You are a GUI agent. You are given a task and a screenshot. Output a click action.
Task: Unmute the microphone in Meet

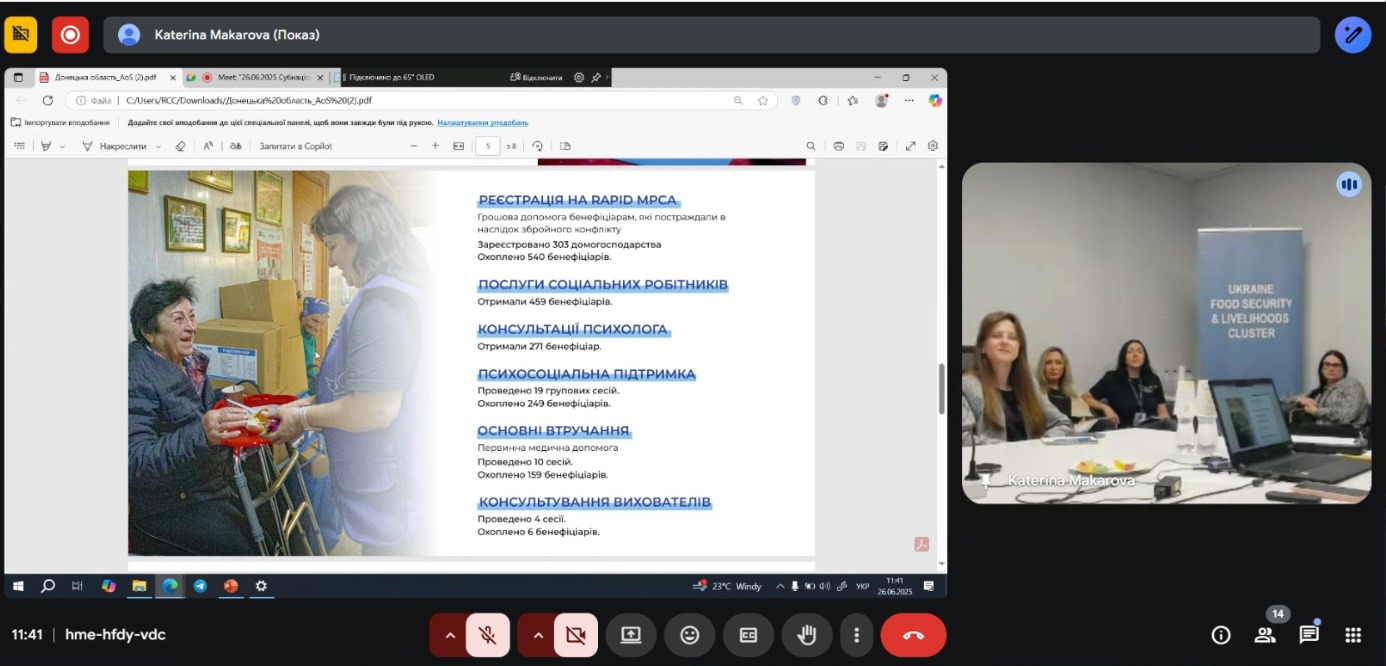pos(487,635)
